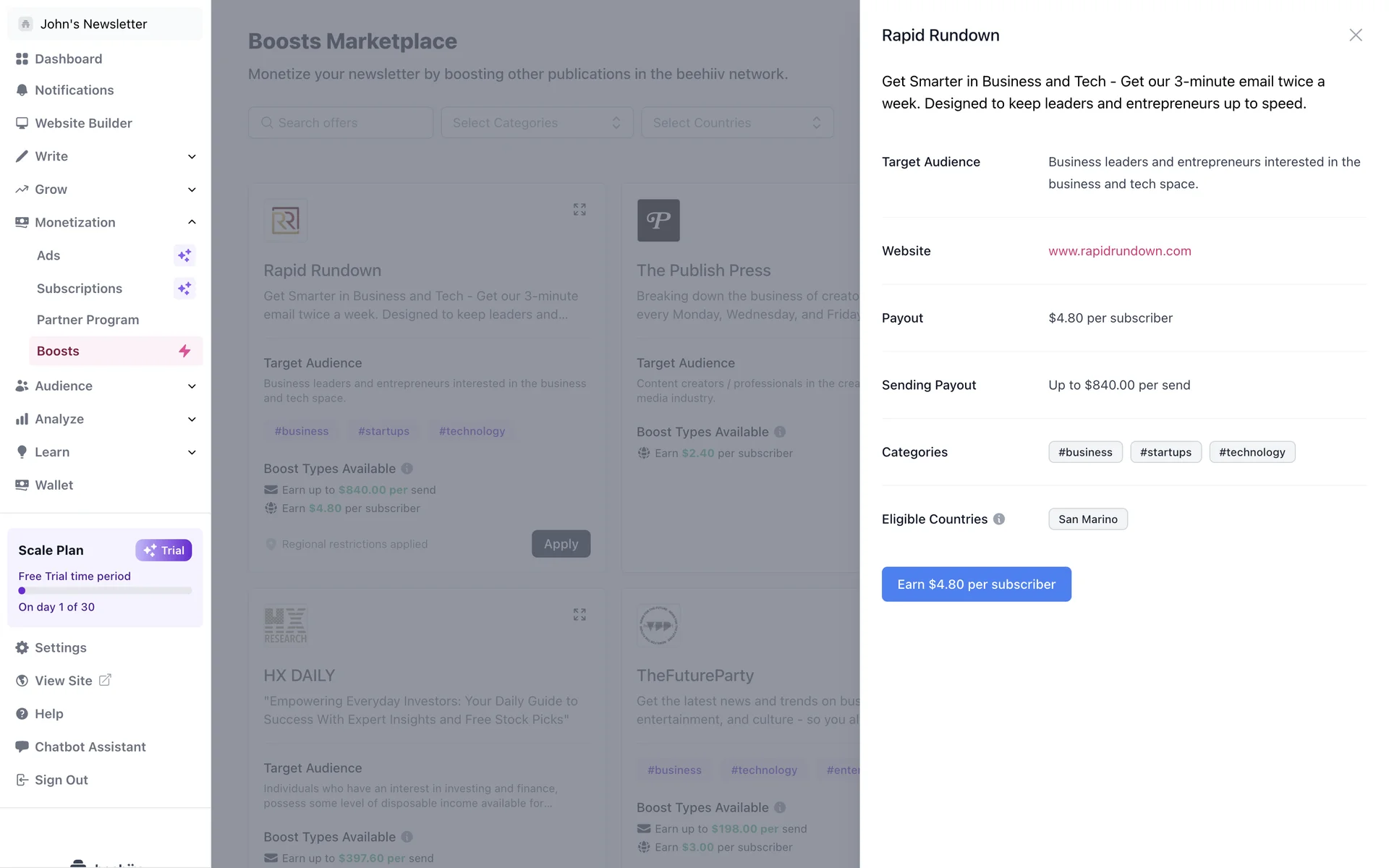Open external link icon beside View Site

105,680
